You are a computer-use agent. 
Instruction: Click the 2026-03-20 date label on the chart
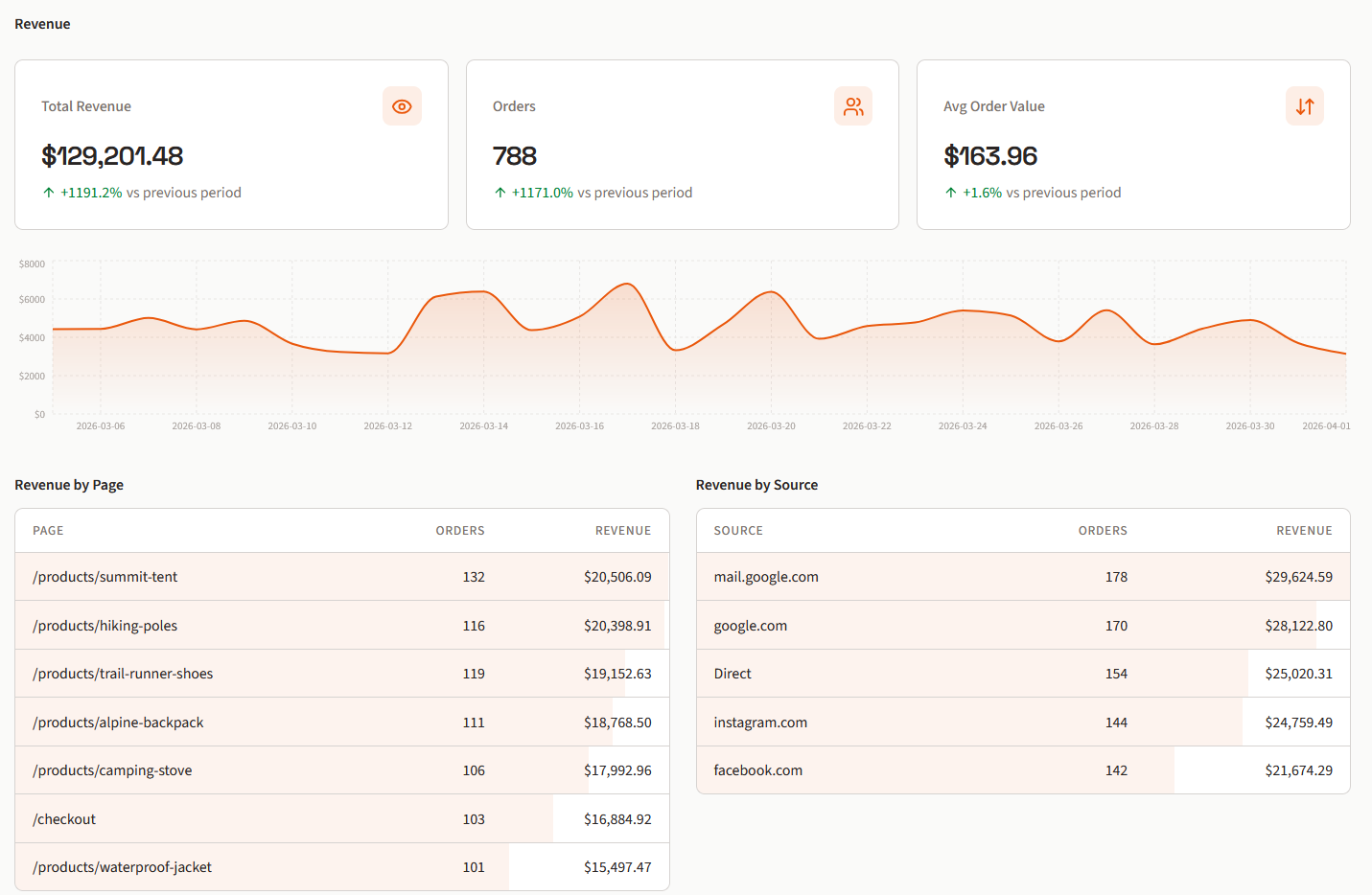pos(770,425)
